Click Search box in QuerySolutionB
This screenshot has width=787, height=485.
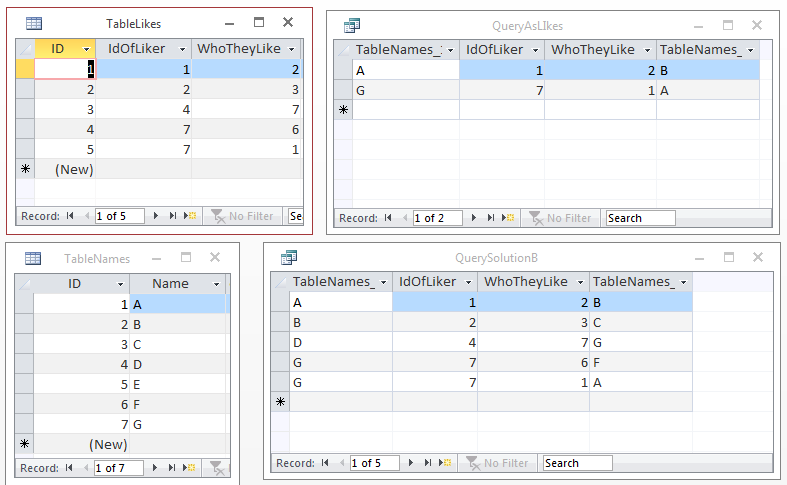pyautogui.click(x=578, y=463)
